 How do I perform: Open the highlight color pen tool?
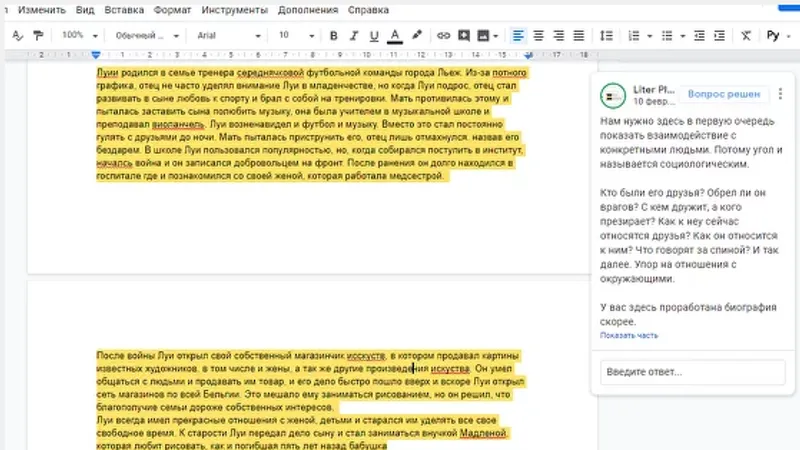tap(417, 35)
